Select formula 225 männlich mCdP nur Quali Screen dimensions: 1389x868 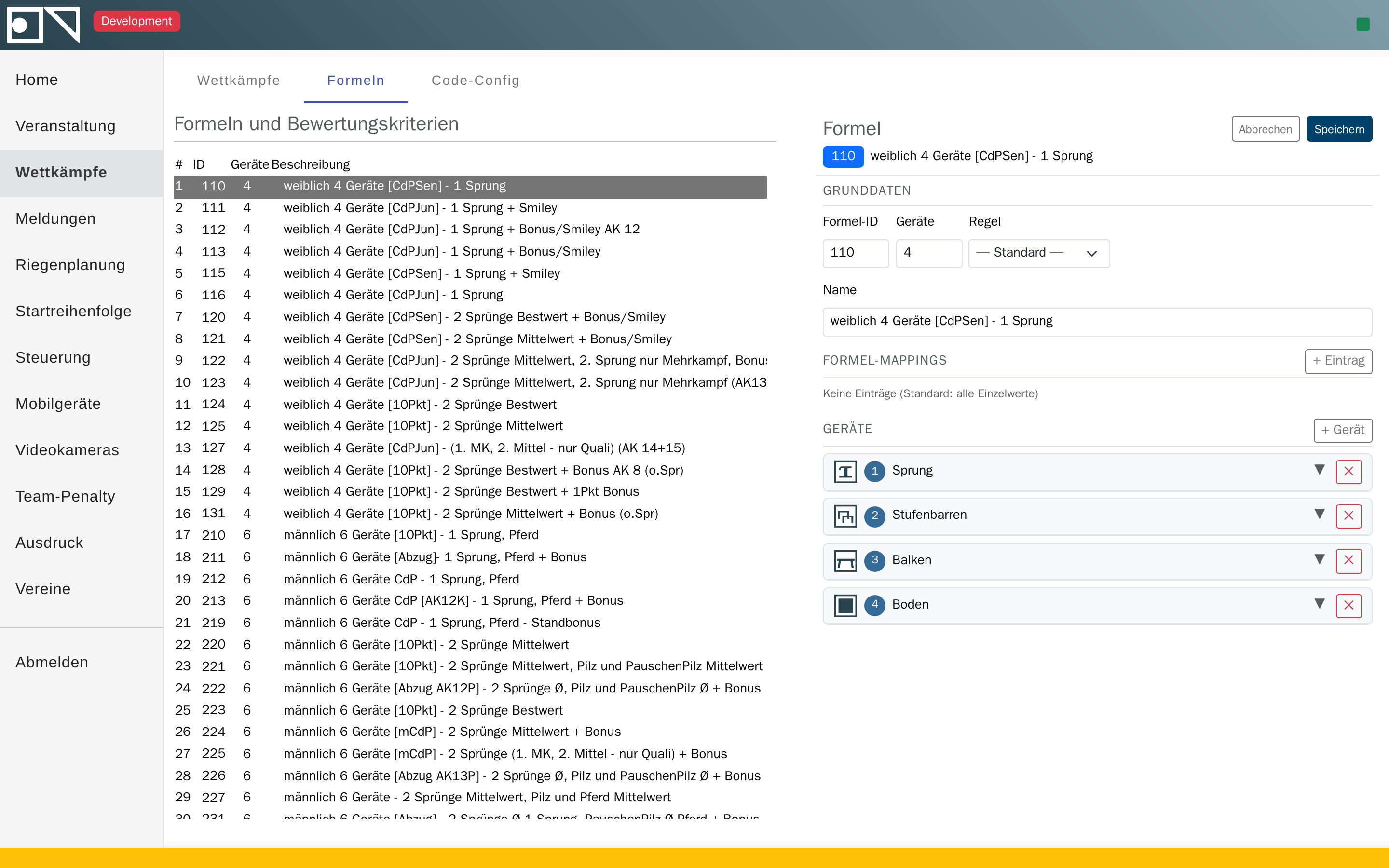[470, 754]
